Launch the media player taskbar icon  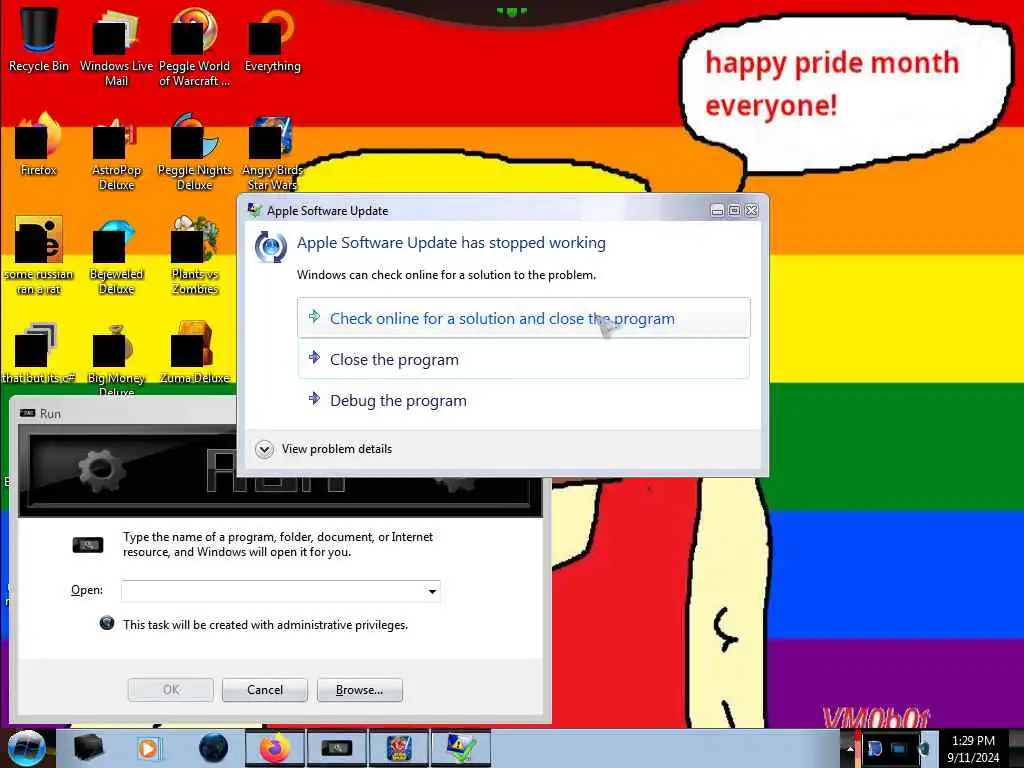point(148,748)
